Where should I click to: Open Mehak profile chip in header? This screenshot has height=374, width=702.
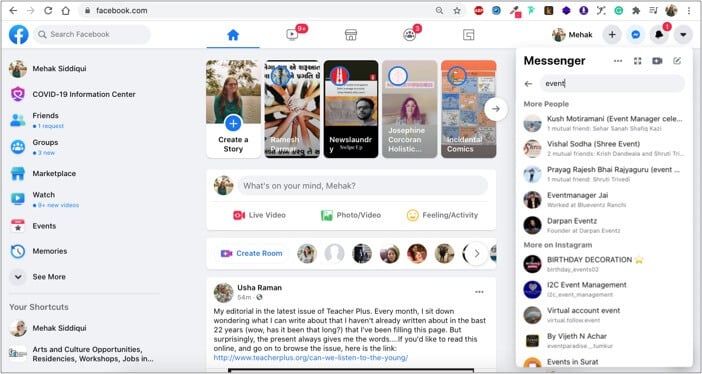pyautogui.click(x=573, y=34)
